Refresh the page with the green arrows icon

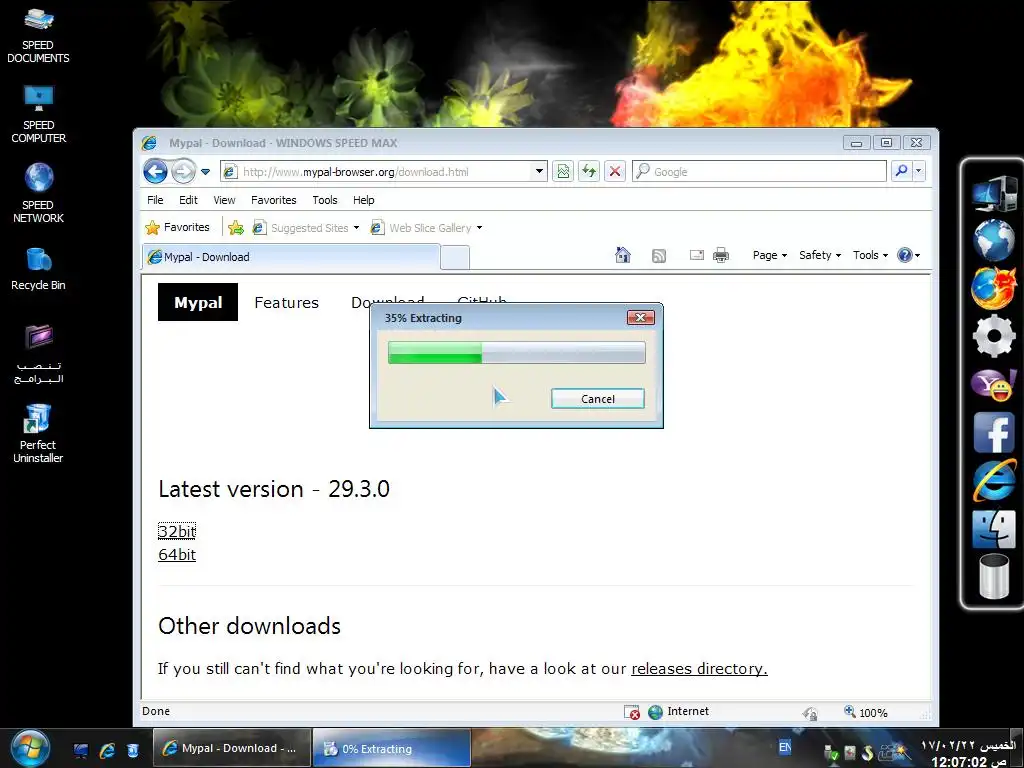588,171
